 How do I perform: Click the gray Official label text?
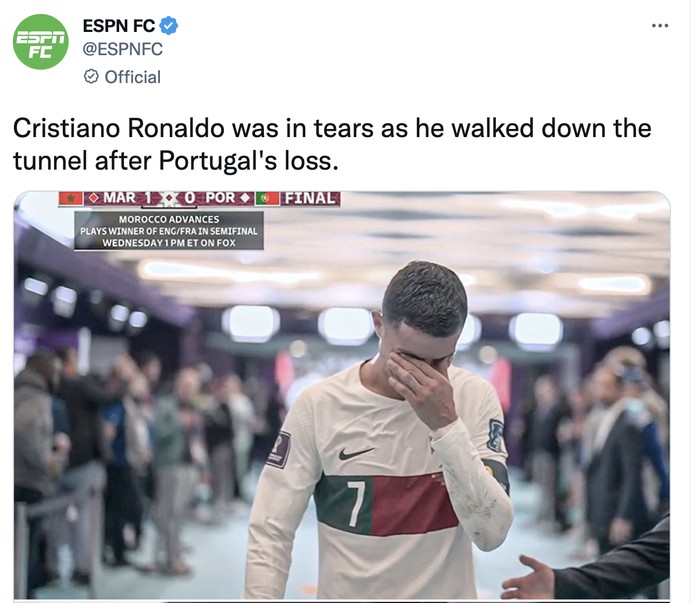click(x=132, y=77)
